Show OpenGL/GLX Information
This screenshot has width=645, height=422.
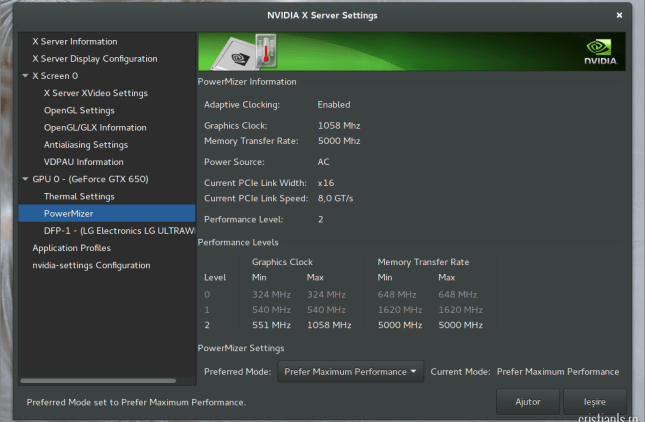[x=95, y=128]
